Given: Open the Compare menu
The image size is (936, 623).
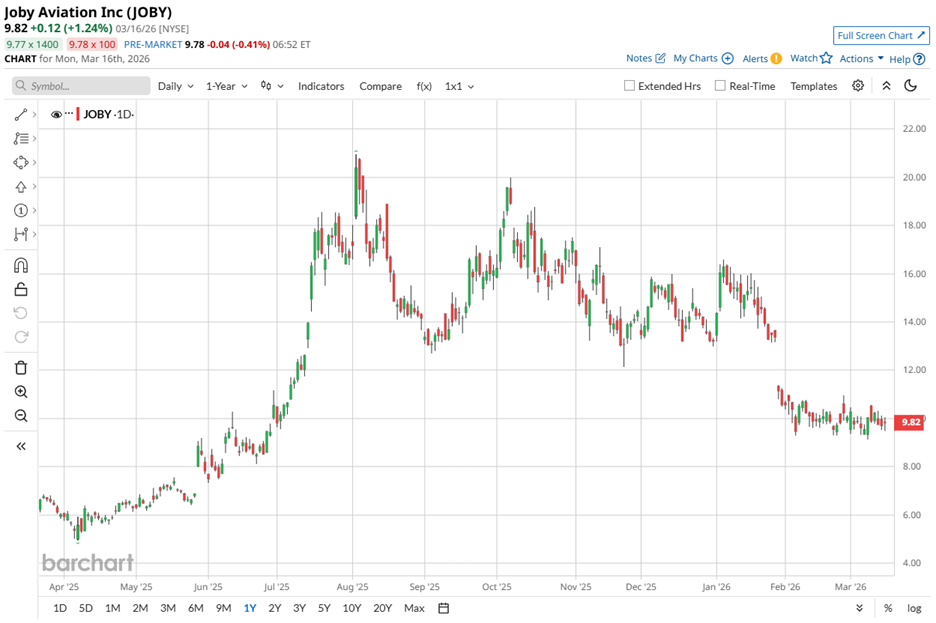Looking at the screenshot, I should [x=380, y=86].
